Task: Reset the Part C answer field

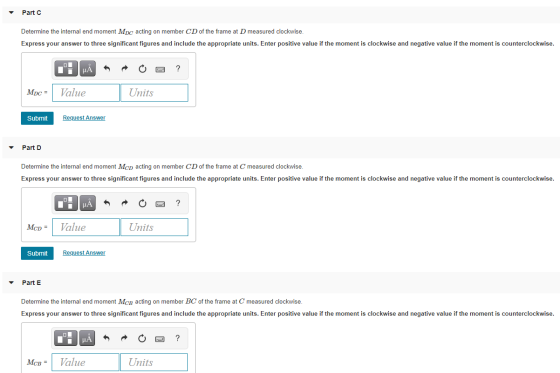Action: point(142,69)
